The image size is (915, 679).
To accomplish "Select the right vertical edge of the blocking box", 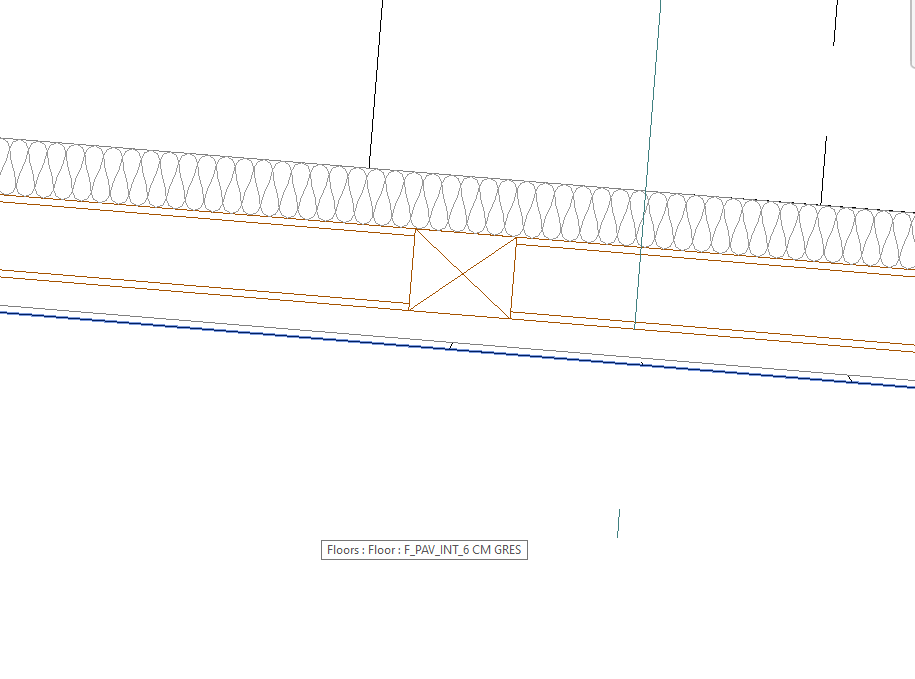I will point(513,277).
